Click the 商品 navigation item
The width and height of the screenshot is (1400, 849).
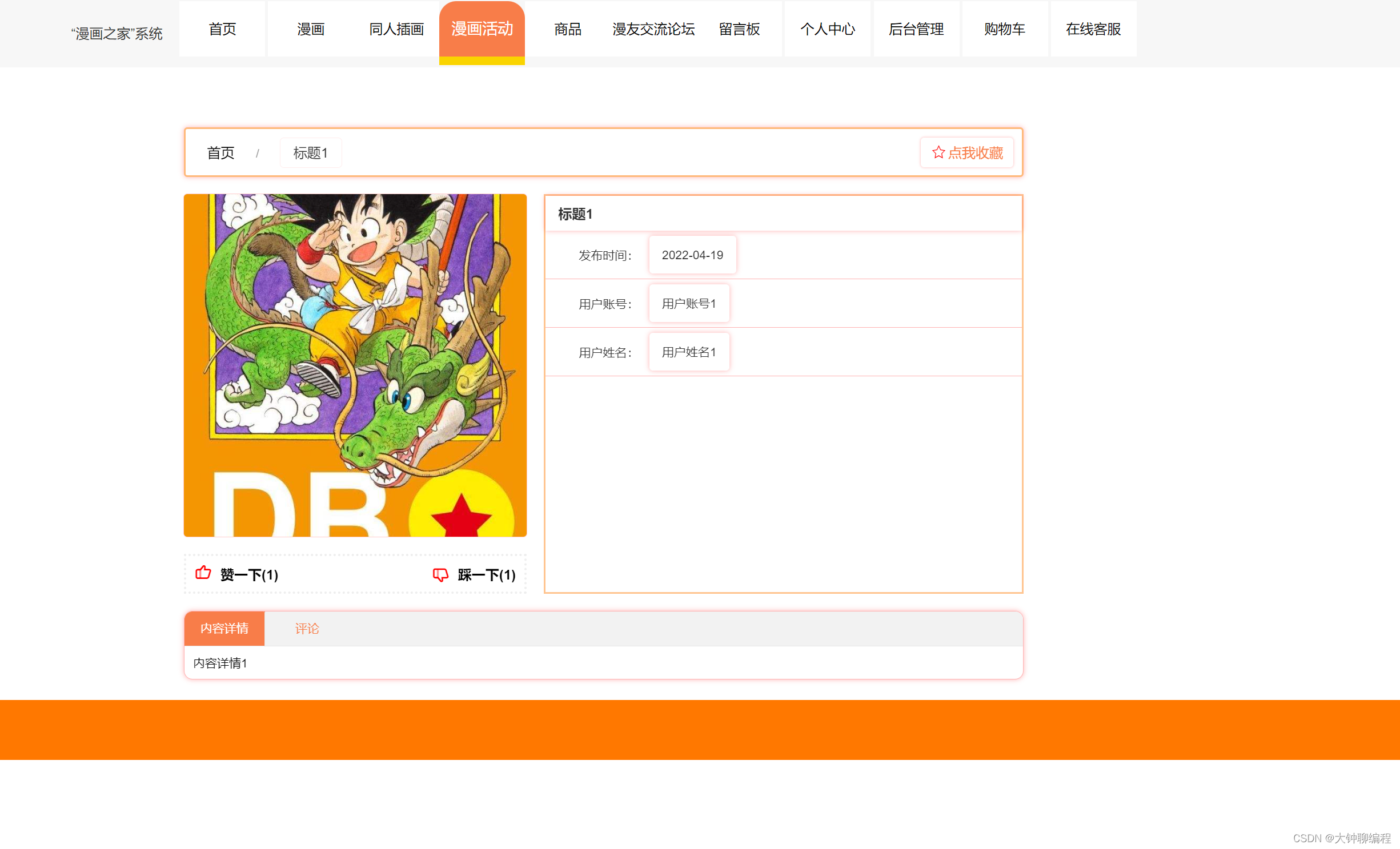568,29
